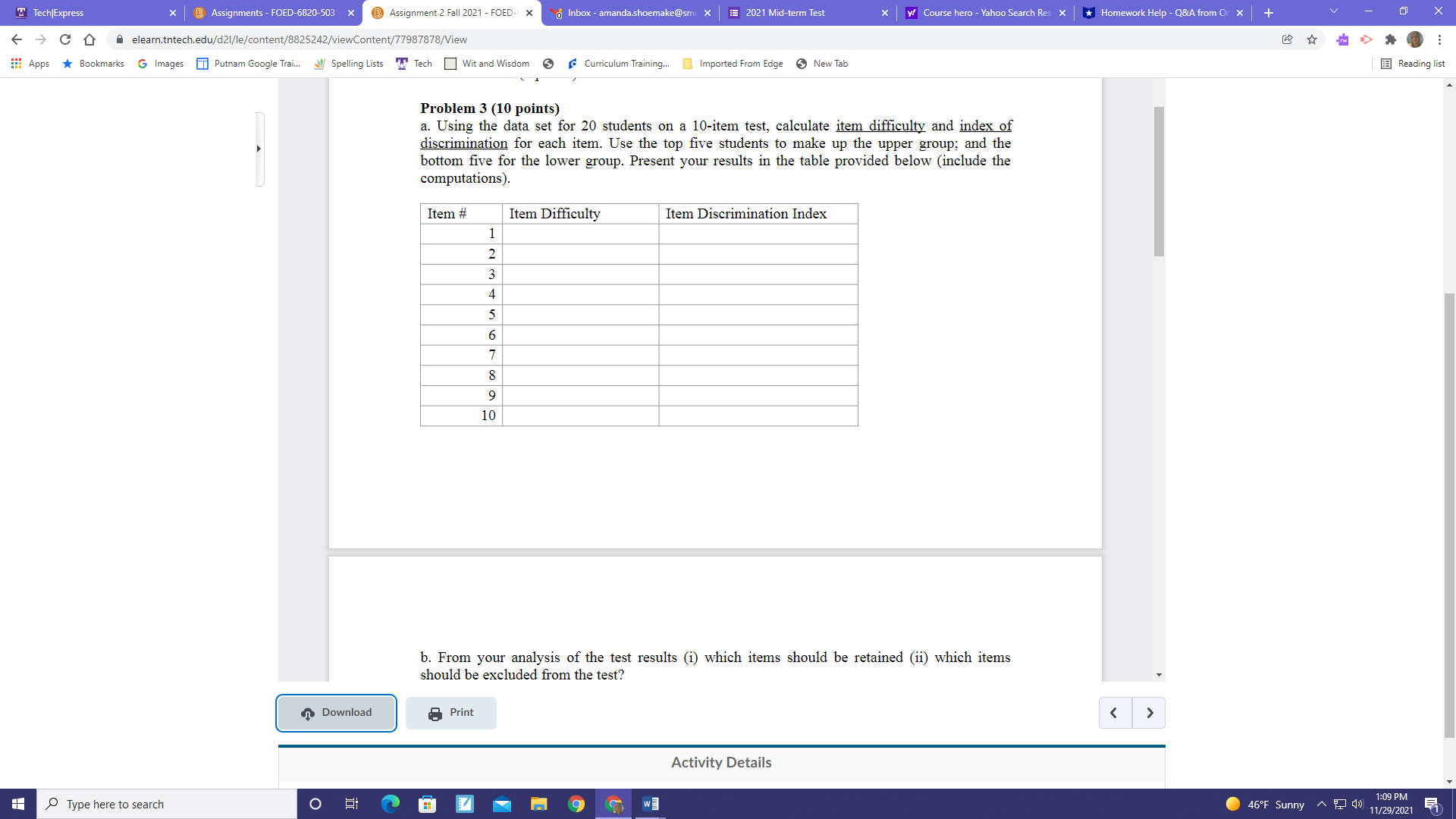The width and height of the screenshot is (1456, 819).
Task: Navigate to next page using right arrow
Action: 1149,712
